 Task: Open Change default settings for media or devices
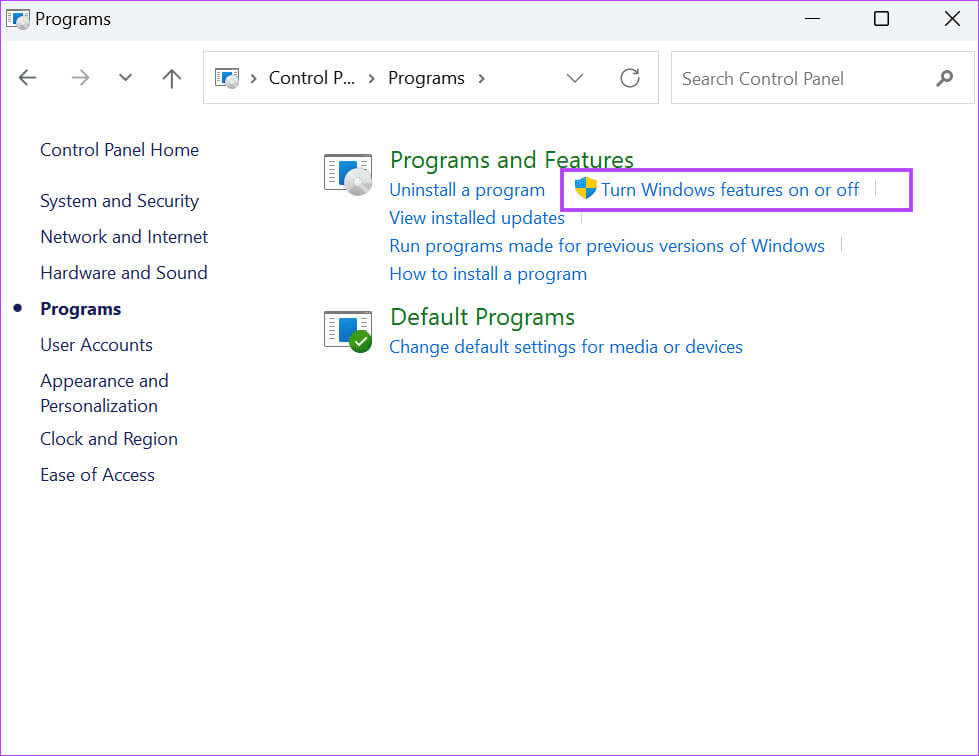click(x=566, y=347)
